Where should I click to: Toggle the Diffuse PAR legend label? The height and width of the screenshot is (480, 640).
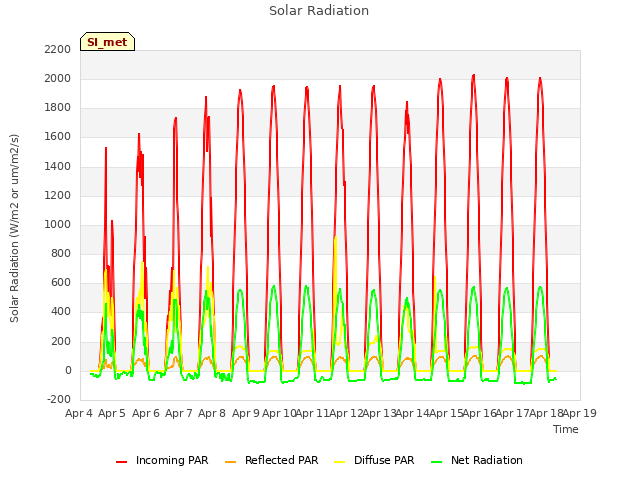[x=384, y=460]
